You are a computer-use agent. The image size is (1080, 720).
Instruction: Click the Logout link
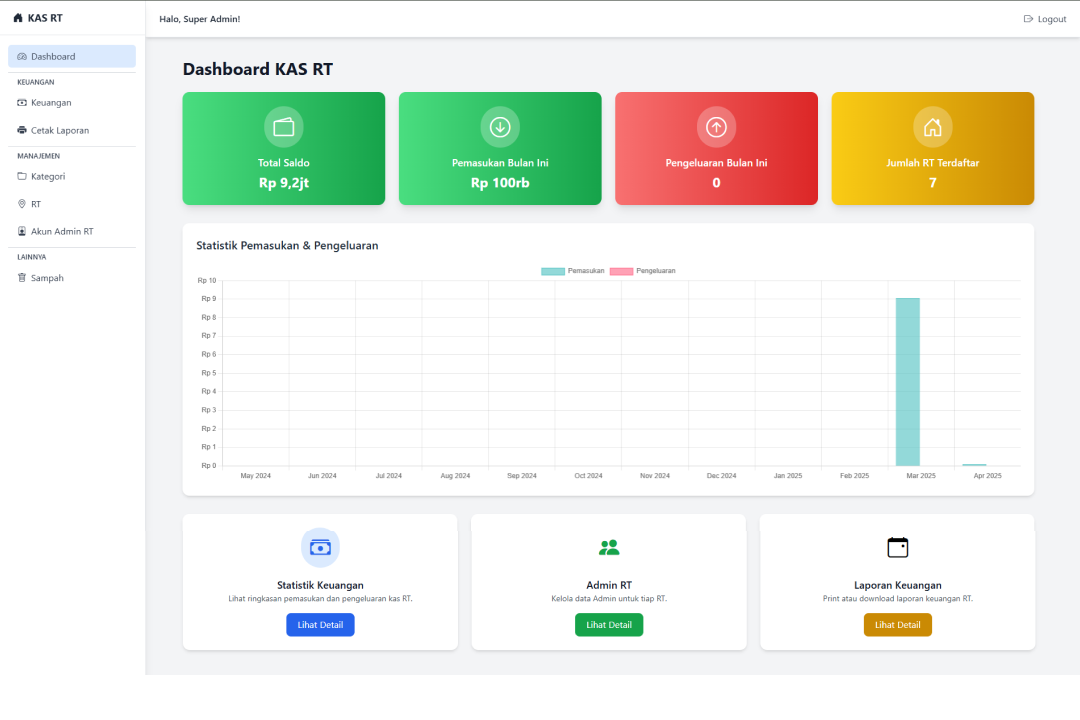point(1044,18)
